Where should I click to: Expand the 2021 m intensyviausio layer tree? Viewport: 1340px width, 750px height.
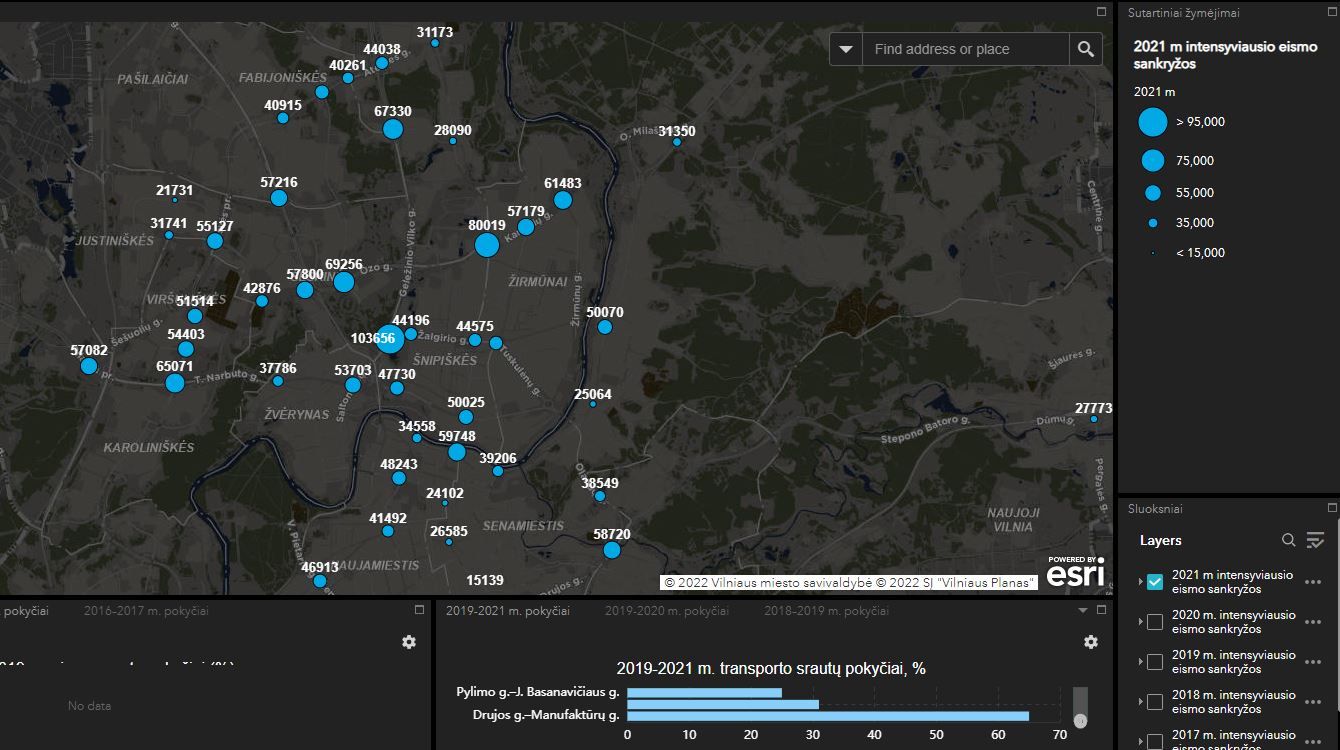1140,582
